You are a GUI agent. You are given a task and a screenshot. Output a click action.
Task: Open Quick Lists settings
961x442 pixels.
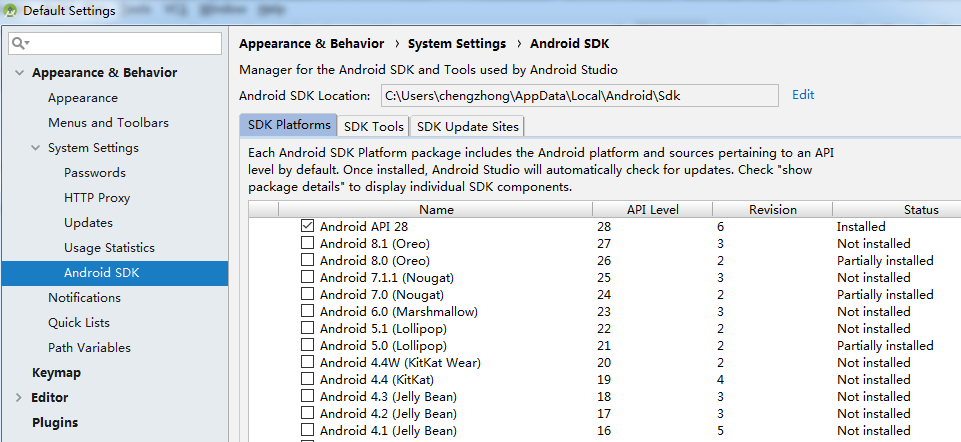click(x=79, y=322)
